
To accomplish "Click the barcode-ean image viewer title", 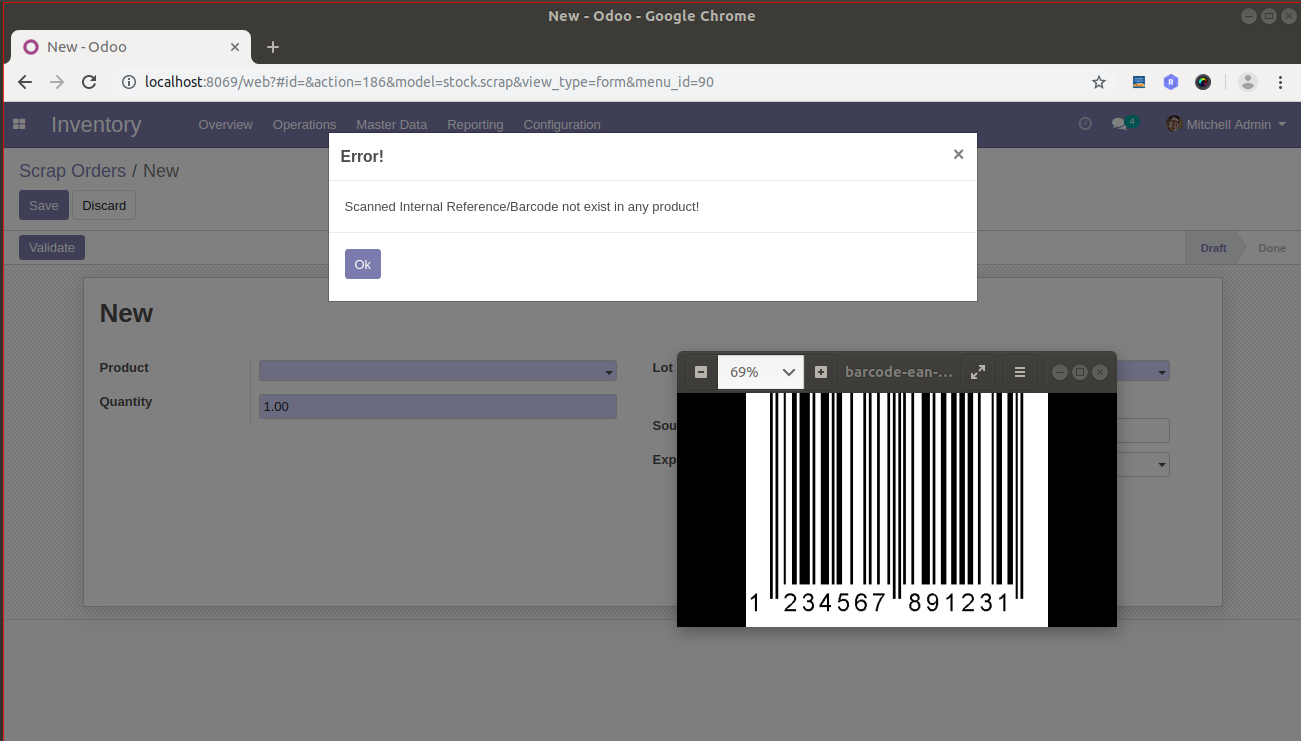I will [899, 372].
